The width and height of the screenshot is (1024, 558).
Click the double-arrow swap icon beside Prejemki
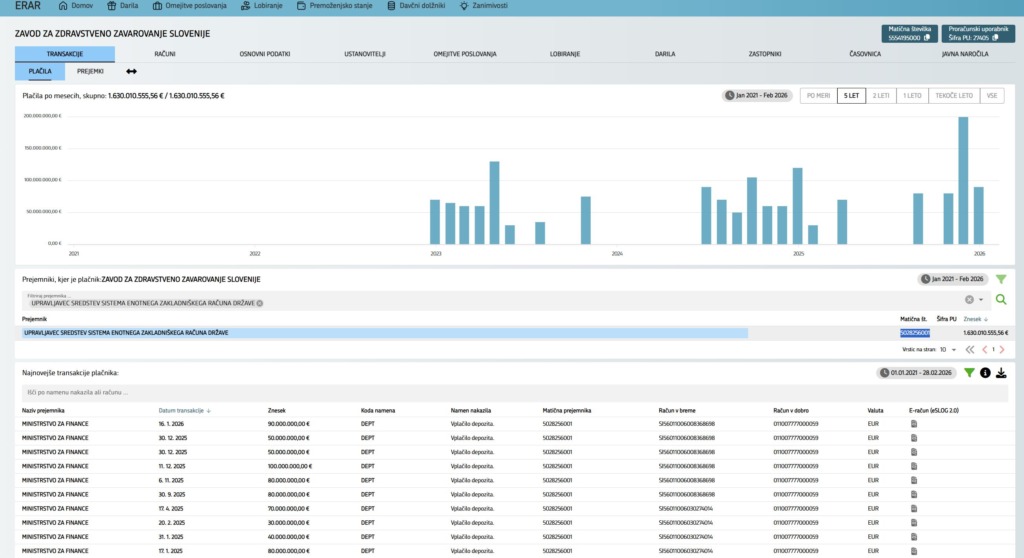click(x=131, y=72)
